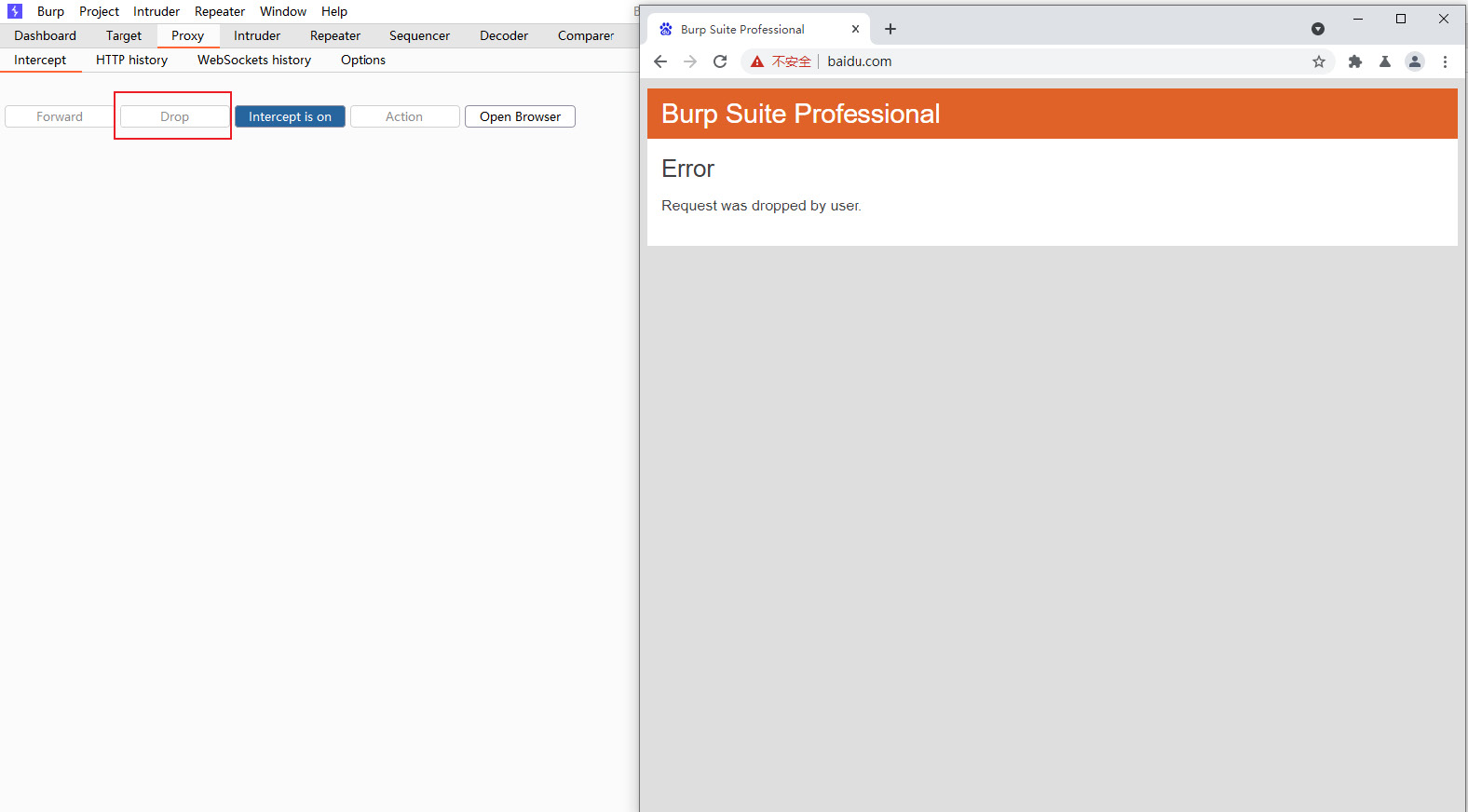Image resolution: width=1468 pixels, height=812 pixels.
Task: Click the Forward button
Action: tap(60, 116)
